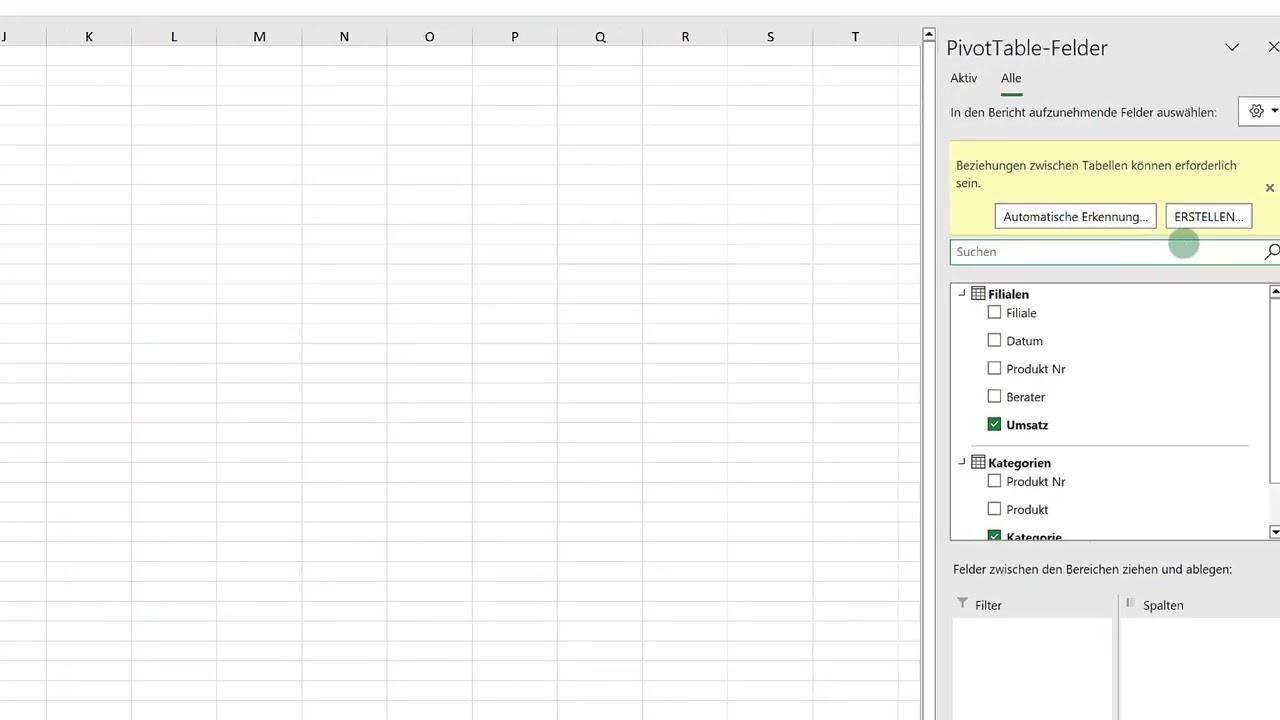The image size is (1280, 720).
Task: Click the Kategorien table name
Action: [x=1019, y=463]
